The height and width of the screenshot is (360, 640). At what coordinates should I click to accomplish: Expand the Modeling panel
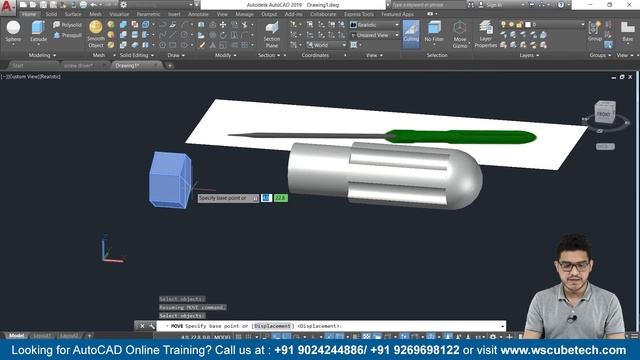click(x=42, y=55)
